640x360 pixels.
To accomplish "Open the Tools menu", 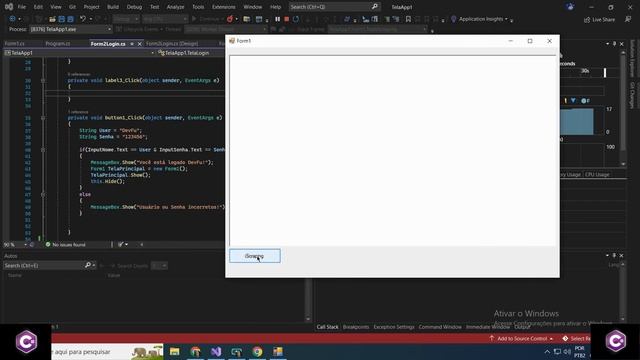I will click(198, 7).
